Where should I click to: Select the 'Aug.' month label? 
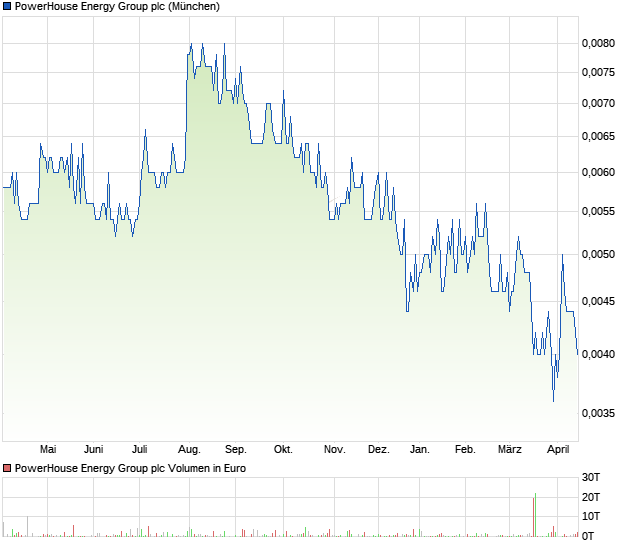189,450
